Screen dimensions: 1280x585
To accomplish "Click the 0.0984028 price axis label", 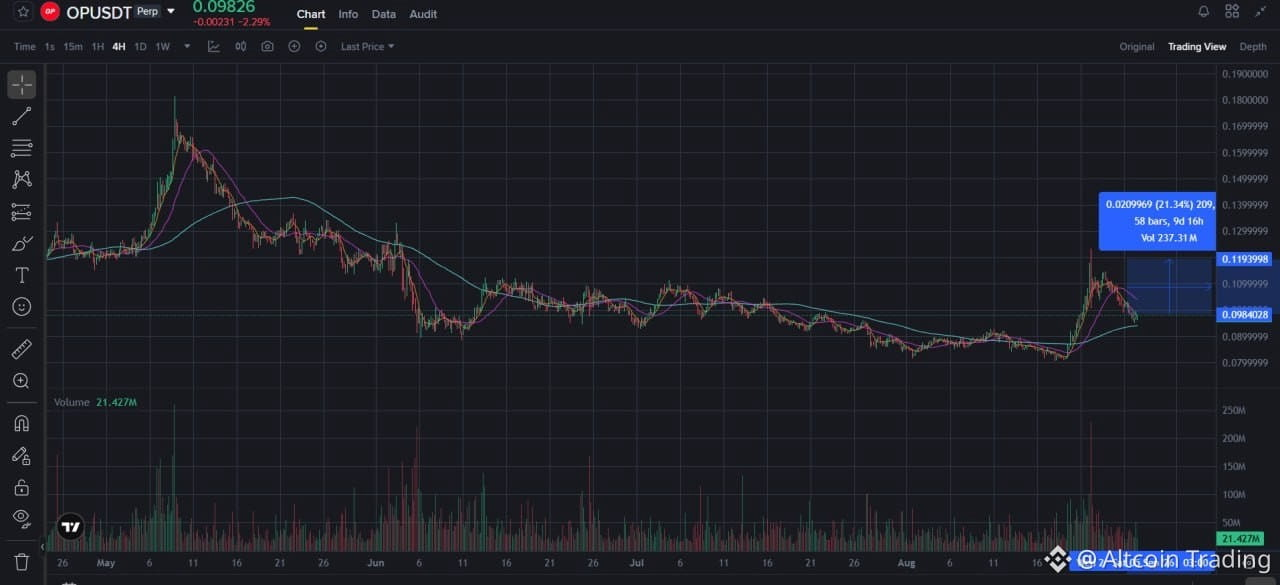I will (x=1245, y=315).
